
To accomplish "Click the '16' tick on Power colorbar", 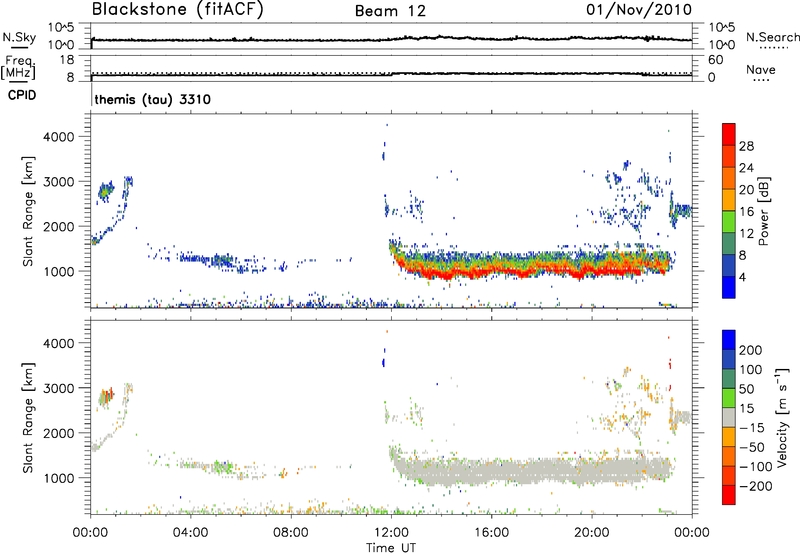I will [746, 212].
